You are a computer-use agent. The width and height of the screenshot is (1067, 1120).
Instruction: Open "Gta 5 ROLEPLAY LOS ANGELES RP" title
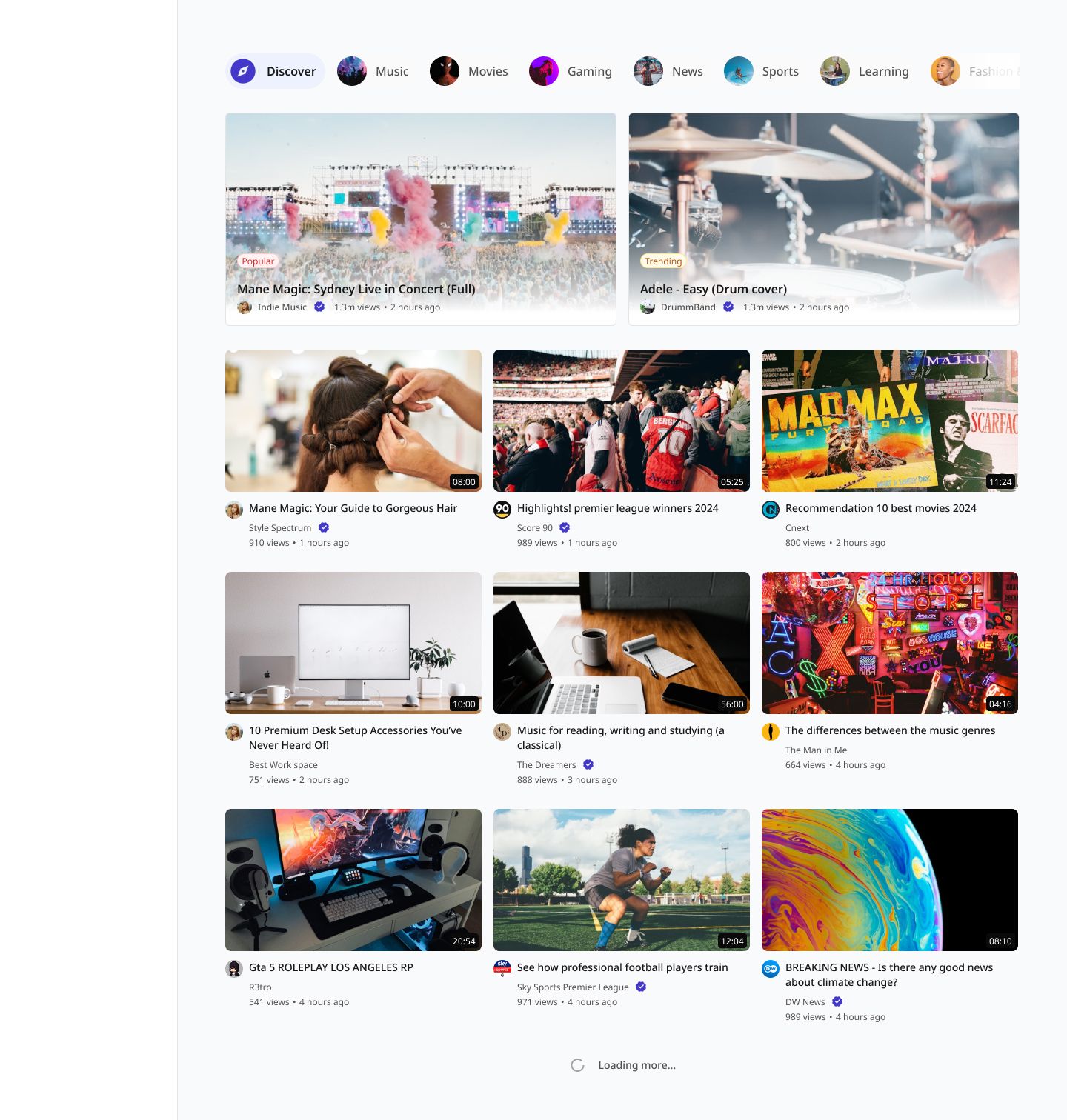pyautogui.click(x=331, y=967)
